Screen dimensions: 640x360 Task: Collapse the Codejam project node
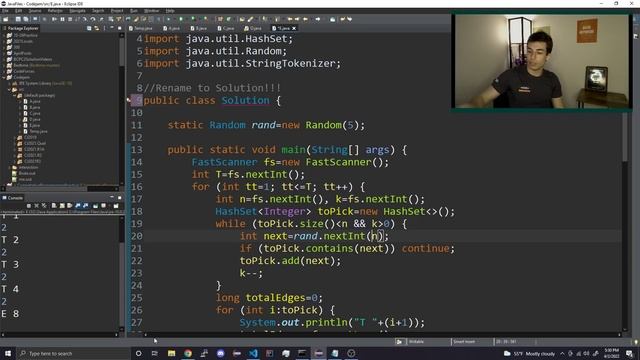[x=4, y=77]
